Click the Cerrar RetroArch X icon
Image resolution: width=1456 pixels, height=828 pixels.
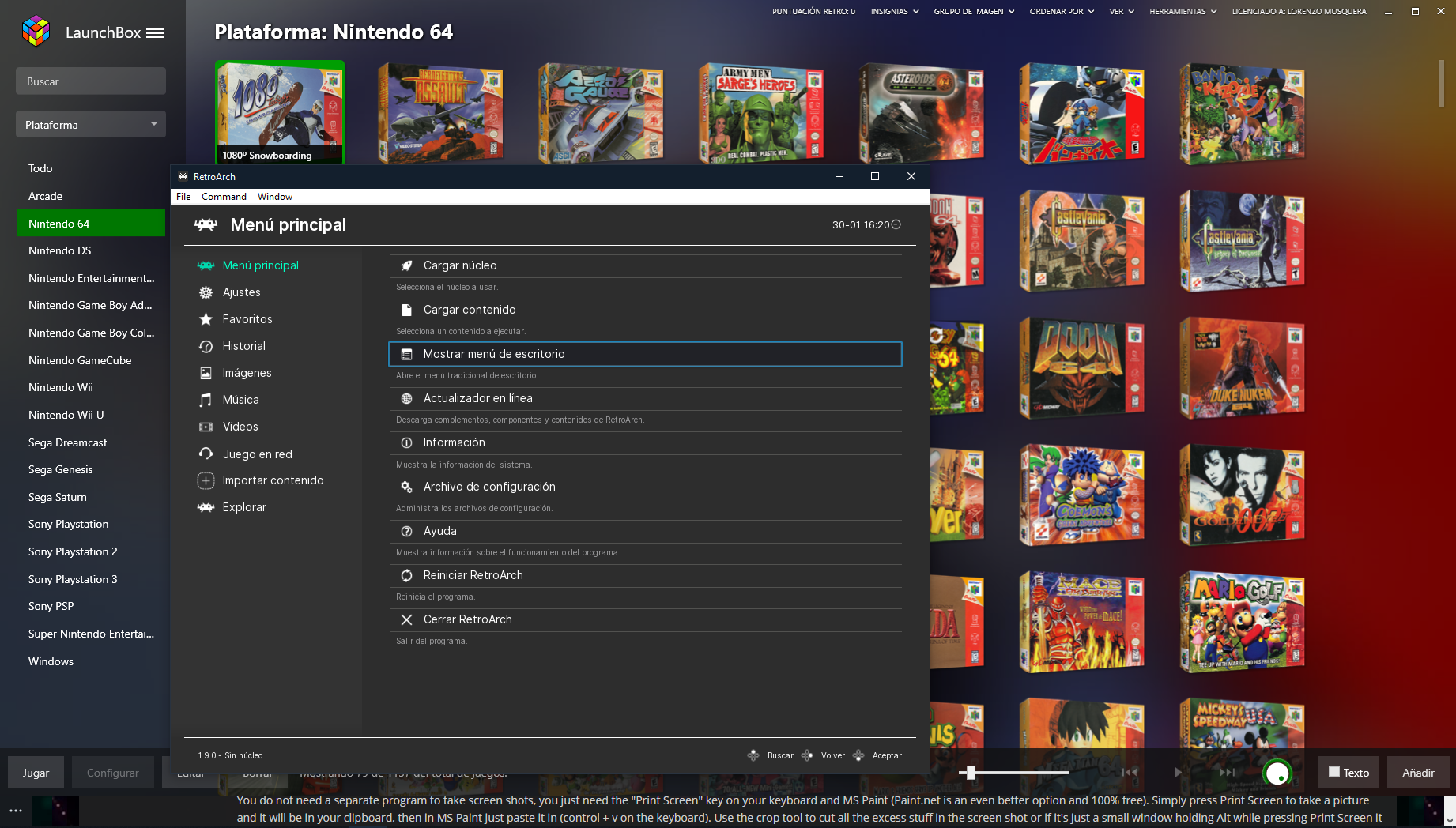pos(406,619)
